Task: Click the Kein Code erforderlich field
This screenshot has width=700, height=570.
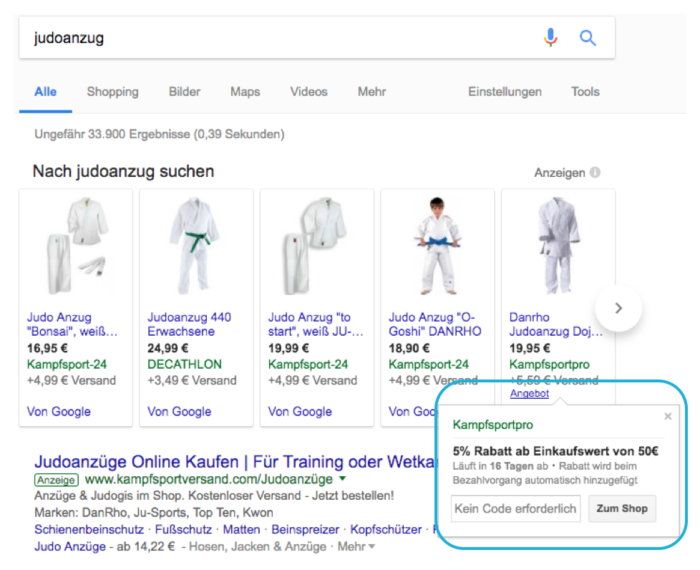Action: 516,508
